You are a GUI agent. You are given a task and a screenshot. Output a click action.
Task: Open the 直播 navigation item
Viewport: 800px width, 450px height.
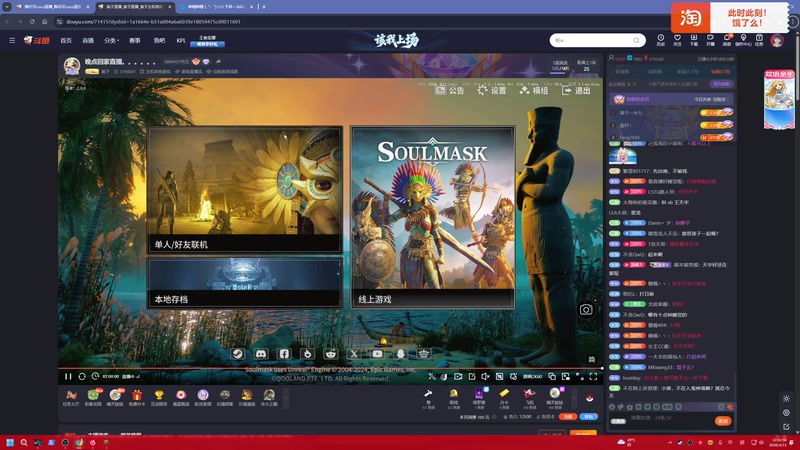pyautogui.click(x=88, y=40)
